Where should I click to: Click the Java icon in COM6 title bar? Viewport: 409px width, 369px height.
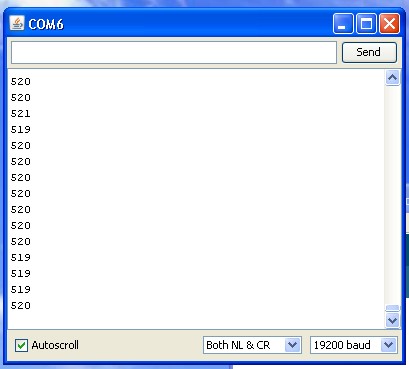17,23
